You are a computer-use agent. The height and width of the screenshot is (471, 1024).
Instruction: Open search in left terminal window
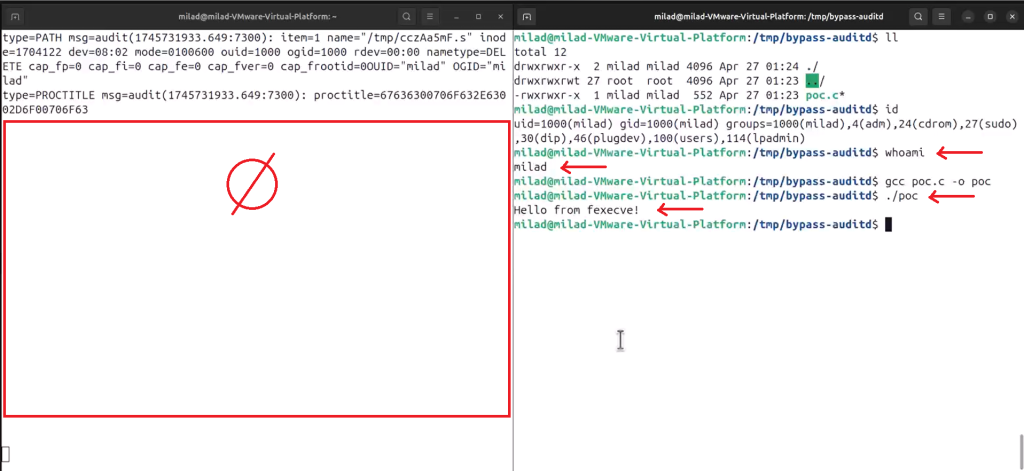pos(407,16)
